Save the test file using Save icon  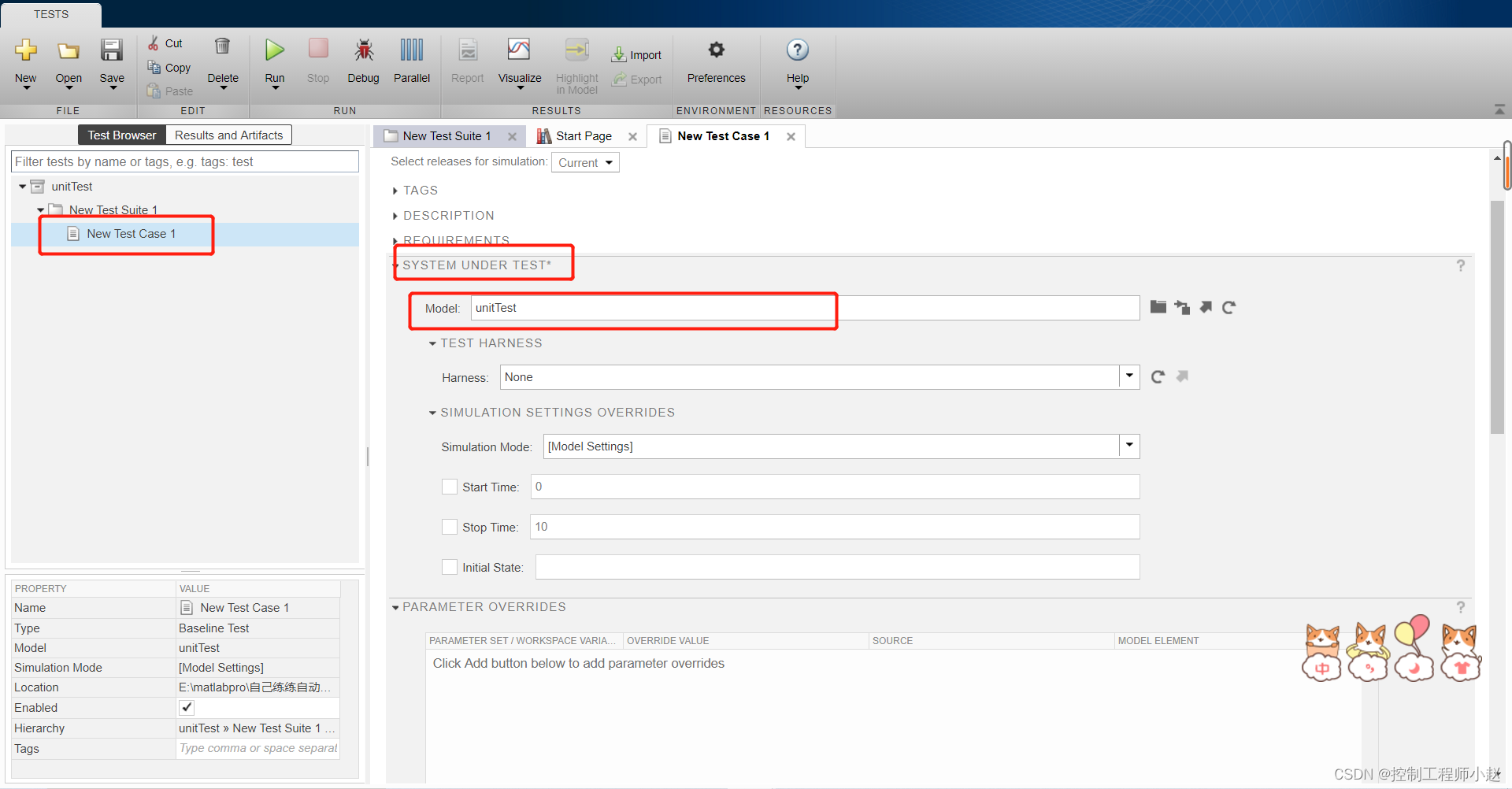tap(112, 50)
